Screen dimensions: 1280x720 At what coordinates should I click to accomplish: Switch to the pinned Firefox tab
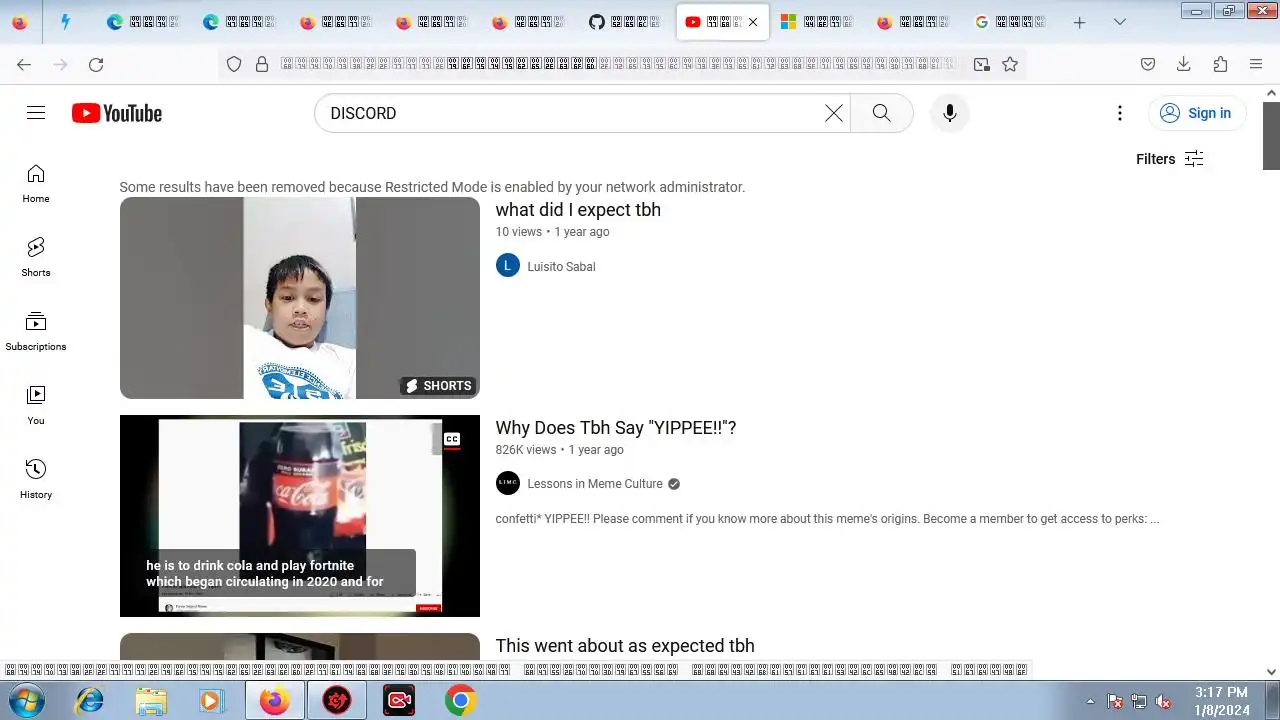tap(19, 22)
